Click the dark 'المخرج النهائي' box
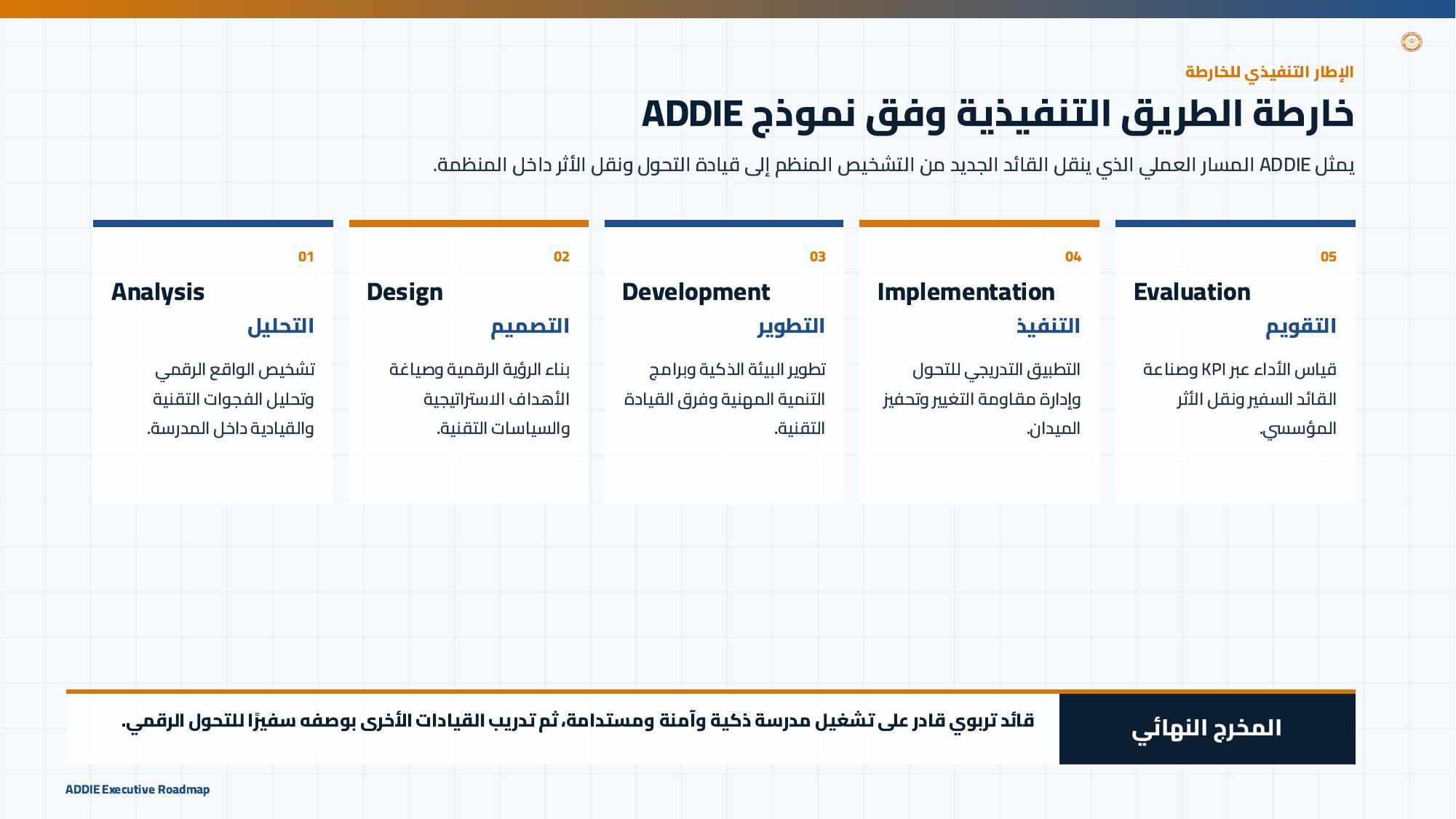1456x819 pixels. coord(1207,729)
